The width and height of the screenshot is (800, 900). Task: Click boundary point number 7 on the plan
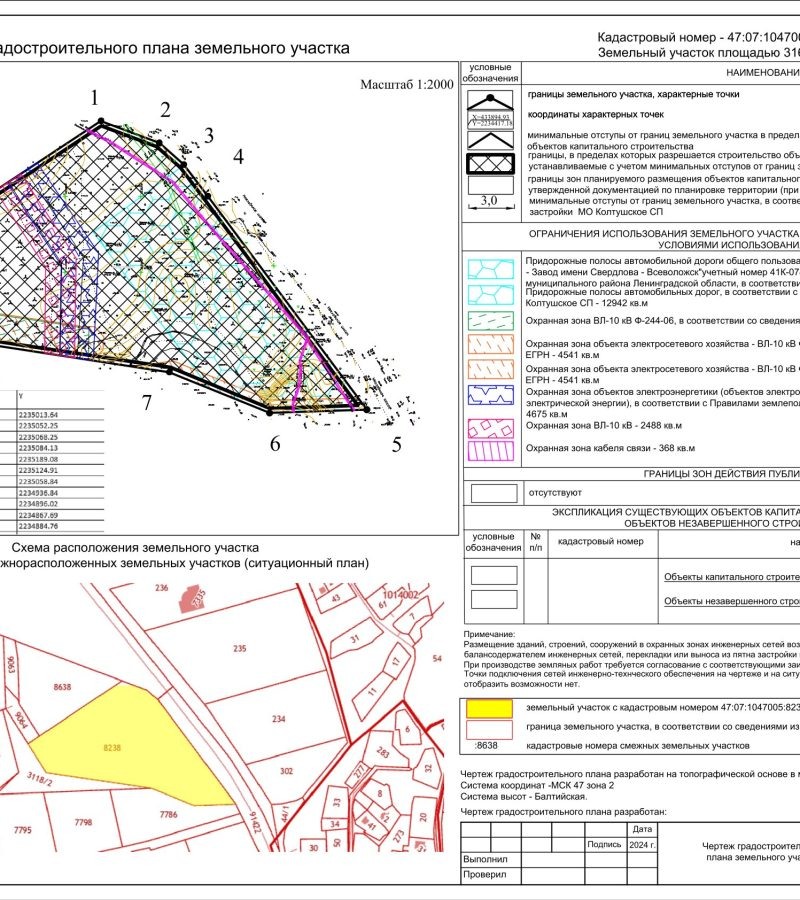pyautogui.click(x=147, y=402)
